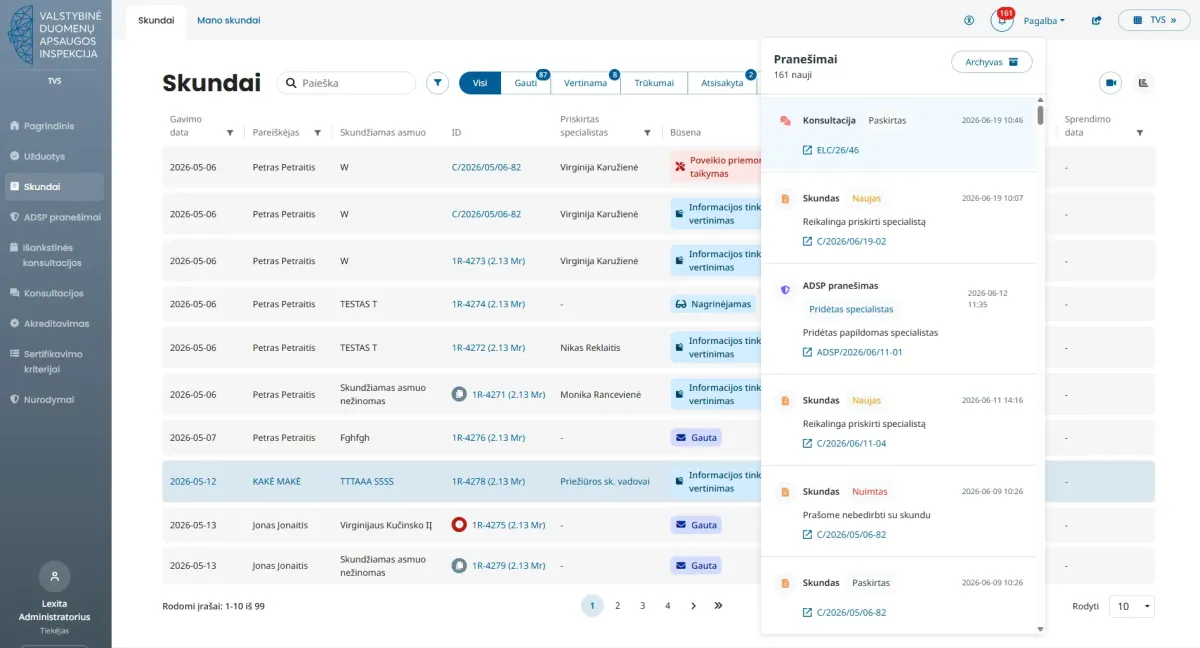
Task: Open complaint link C/2026/06/19-02
Action: point(851,241)
